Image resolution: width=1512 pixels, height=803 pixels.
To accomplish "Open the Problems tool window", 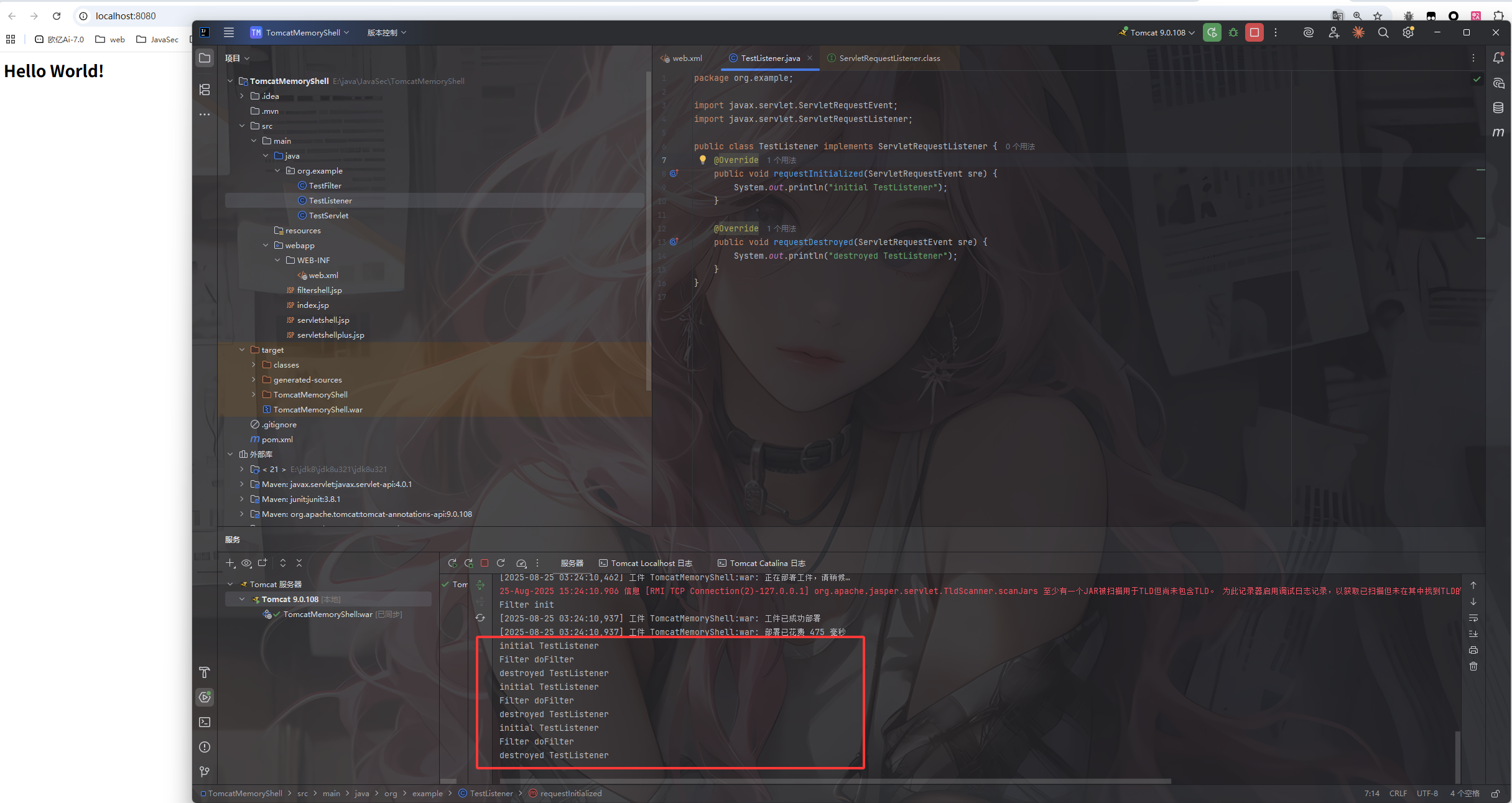I will coord(205,747).
